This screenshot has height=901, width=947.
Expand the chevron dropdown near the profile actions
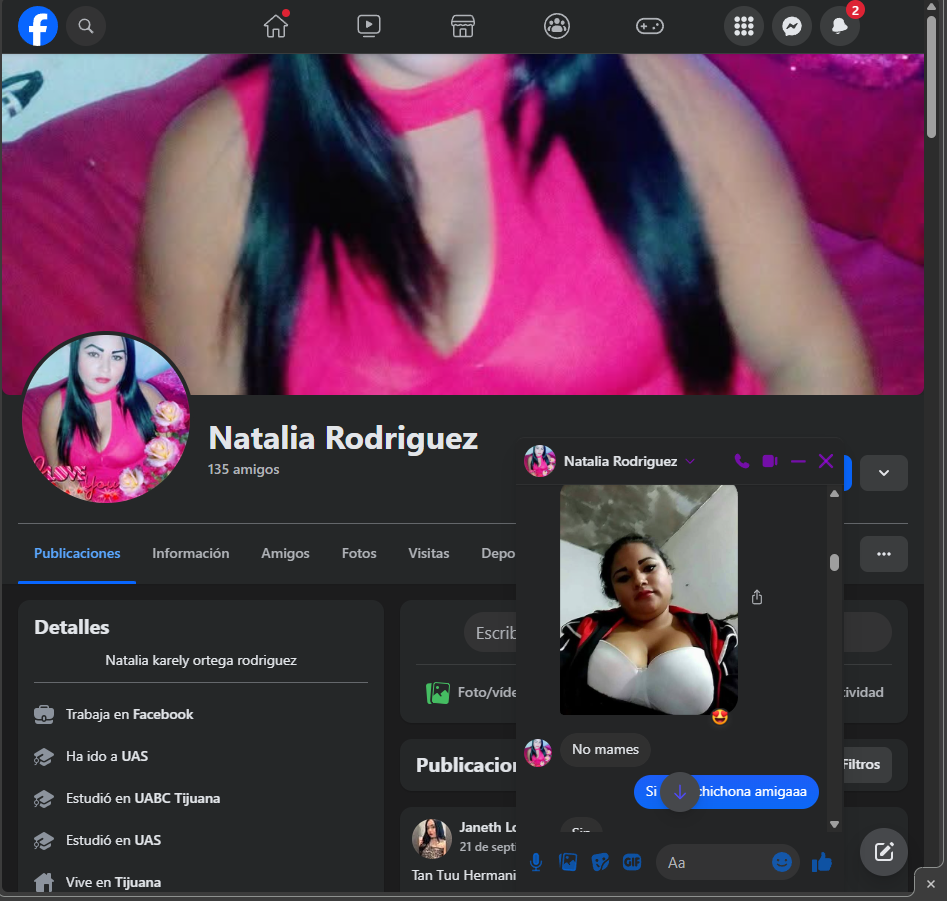pyautogui.click(x=884, y=472)
